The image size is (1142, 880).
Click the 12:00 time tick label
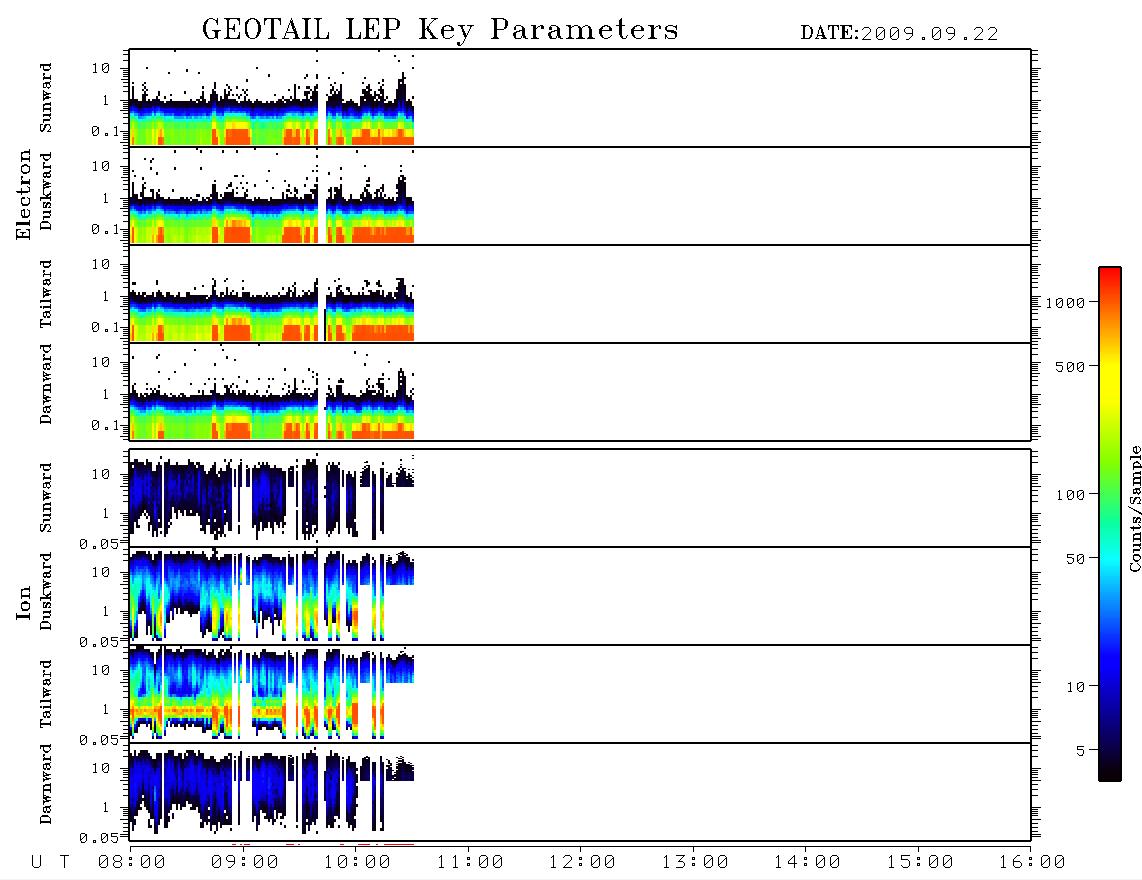pos(582,863)
